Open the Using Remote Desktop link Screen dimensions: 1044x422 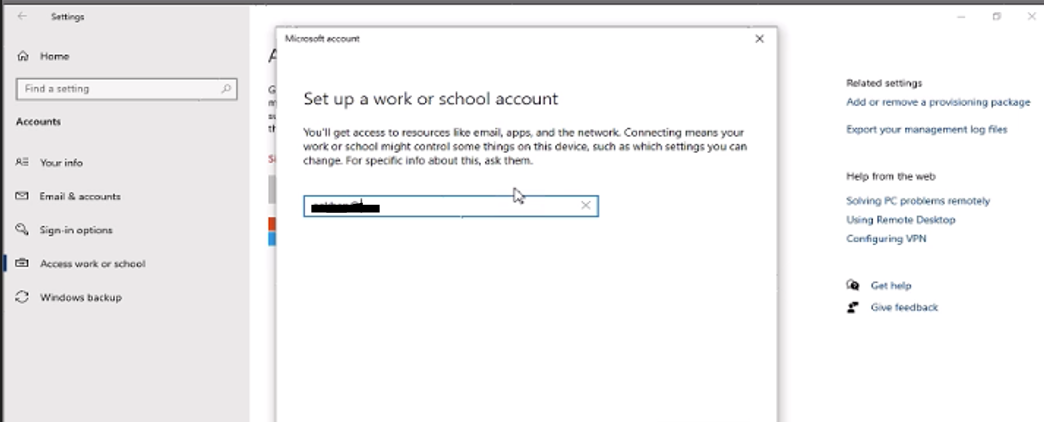[x=901, y=220]
